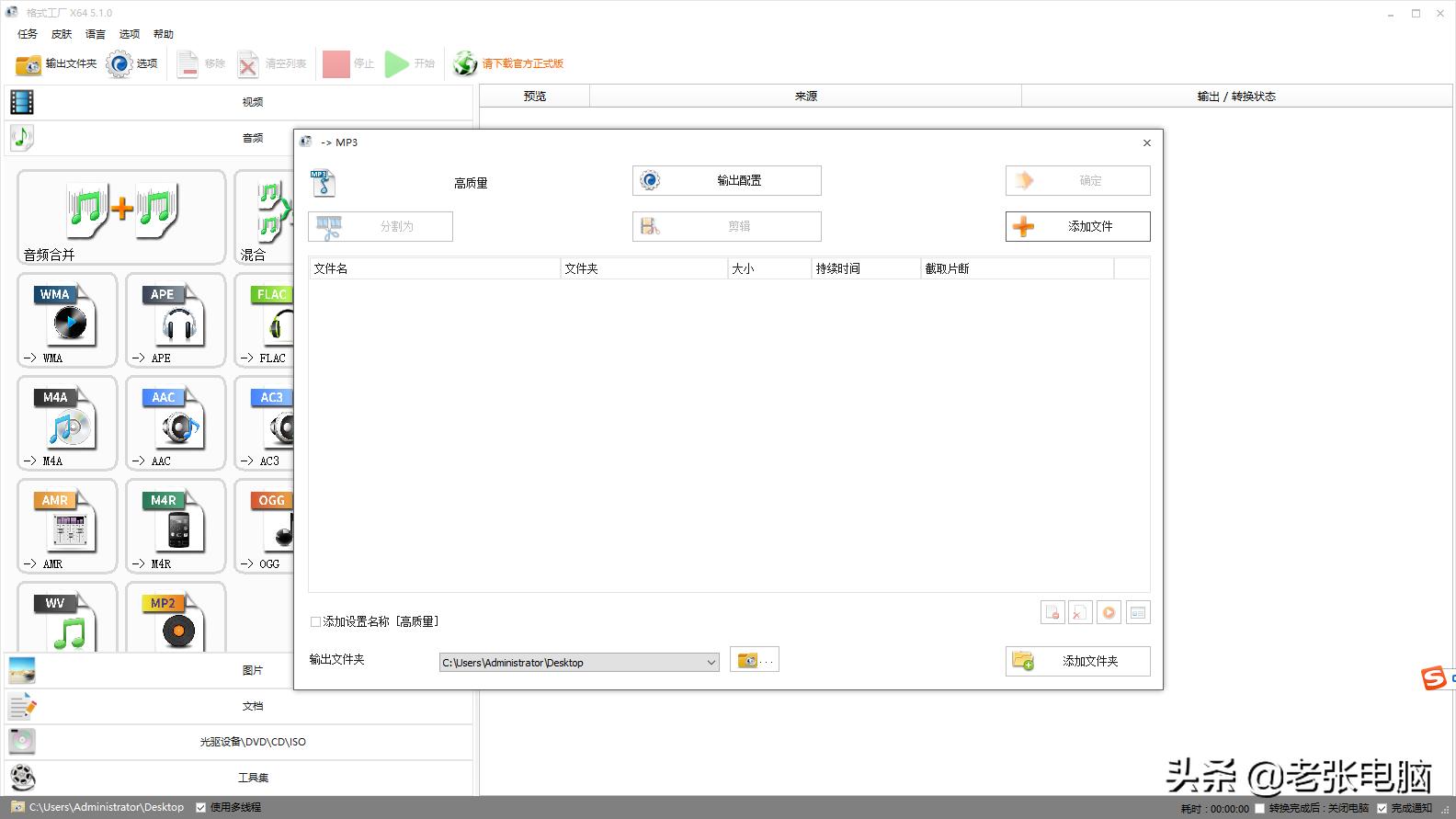
Task: Click the 预览 column header in task list
Action: 534,97
